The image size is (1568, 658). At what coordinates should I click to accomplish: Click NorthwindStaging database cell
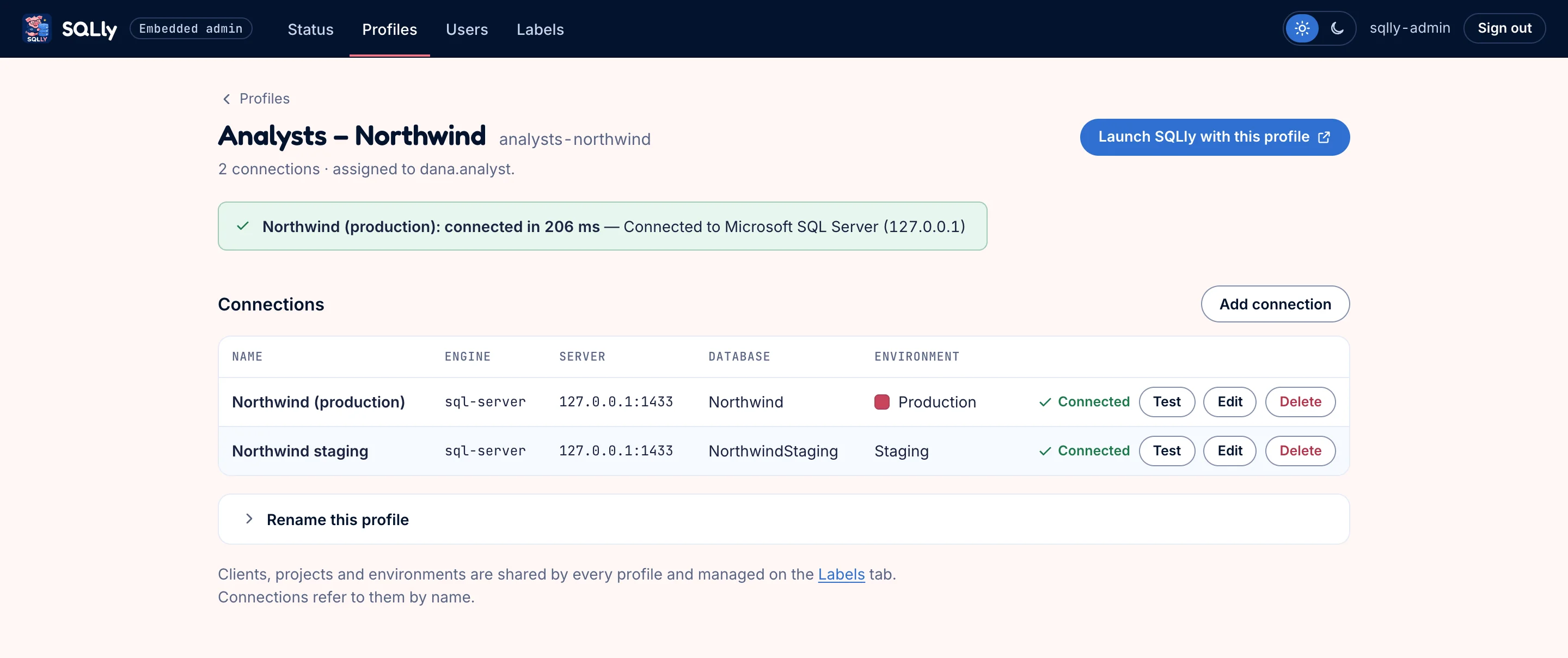tap(773, 452)
